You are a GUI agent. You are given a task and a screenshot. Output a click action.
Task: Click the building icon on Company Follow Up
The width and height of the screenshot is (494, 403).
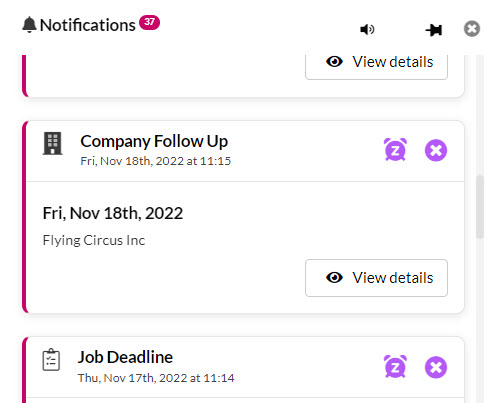52,144
